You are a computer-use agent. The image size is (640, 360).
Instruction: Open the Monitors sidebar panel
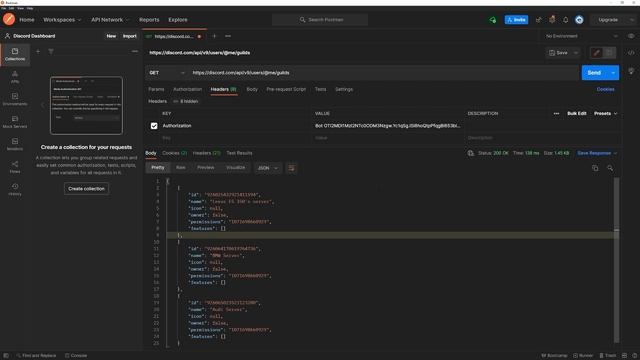[15, 144]
